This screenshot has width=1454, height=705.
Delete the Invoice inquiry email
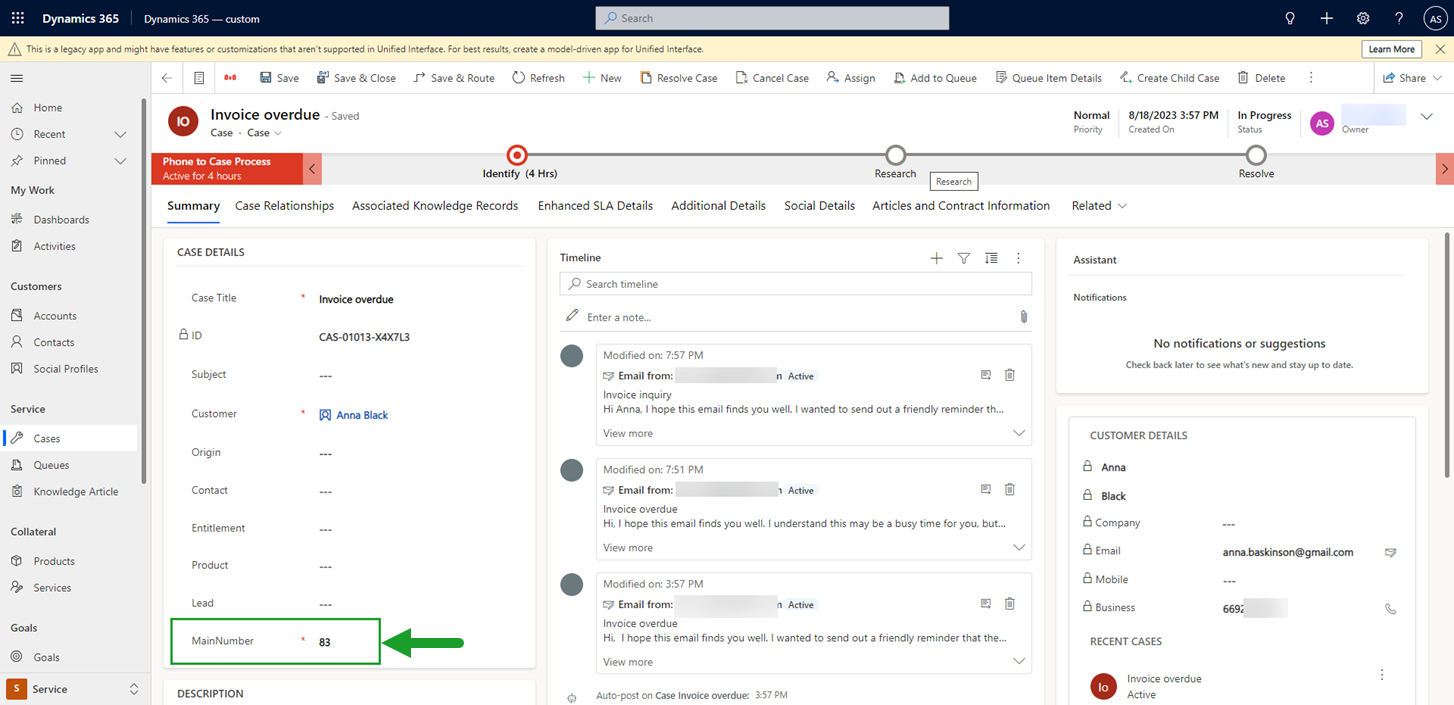click(1009, 375)
